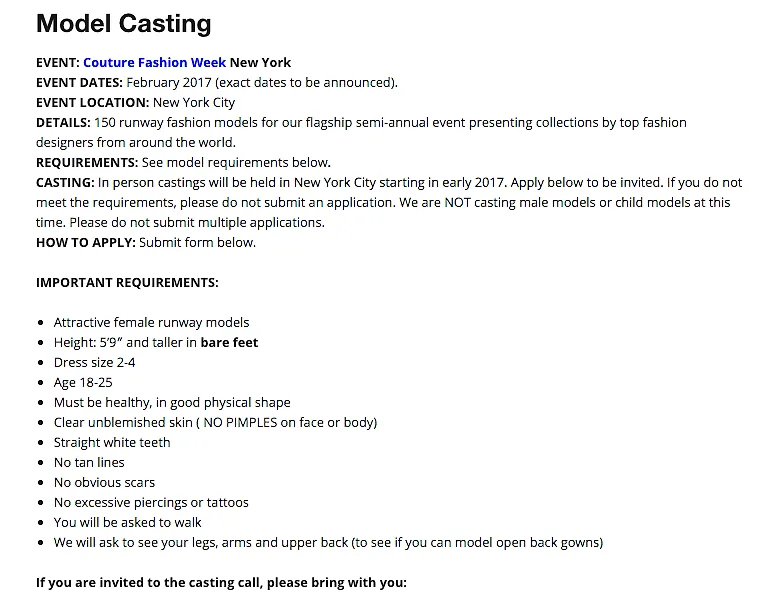Open the Couture Fashion Week link
Image resolution: width=774 pixels, height=599 pixels.
155,63
